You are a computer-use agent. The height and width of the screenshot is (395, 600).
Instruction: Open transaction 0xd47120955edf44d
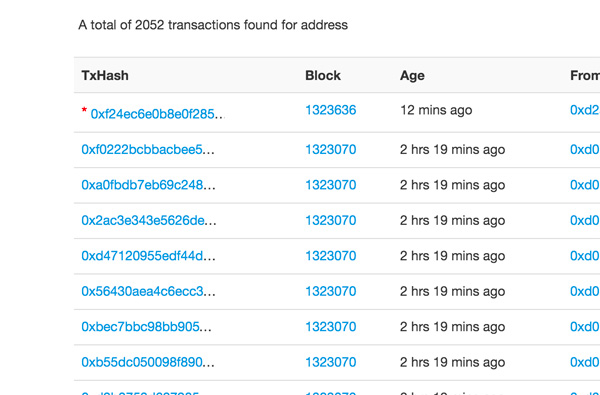click(x=142, y=256)
